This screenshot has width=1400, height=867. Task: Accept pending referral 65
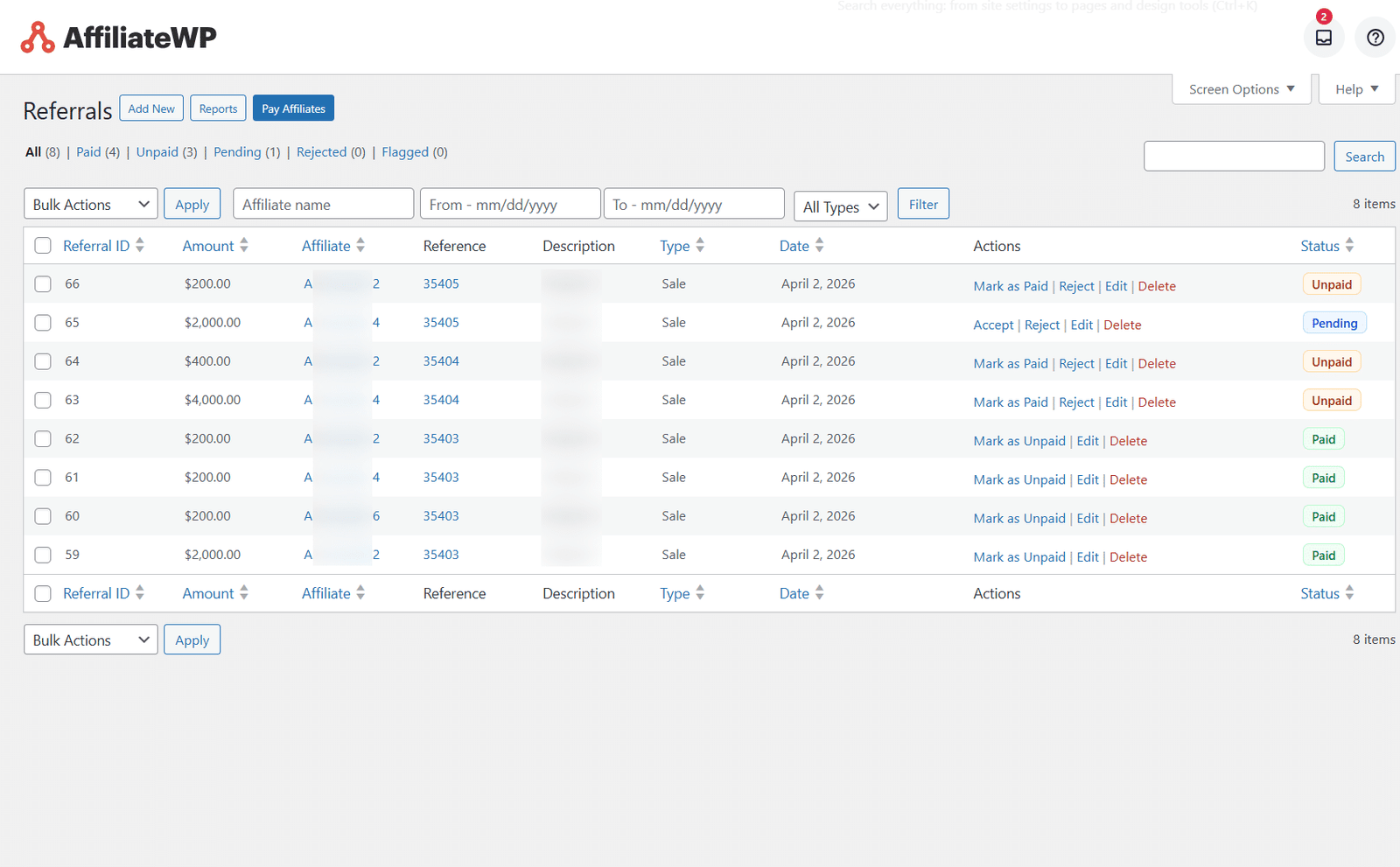[x=993, y=325]
